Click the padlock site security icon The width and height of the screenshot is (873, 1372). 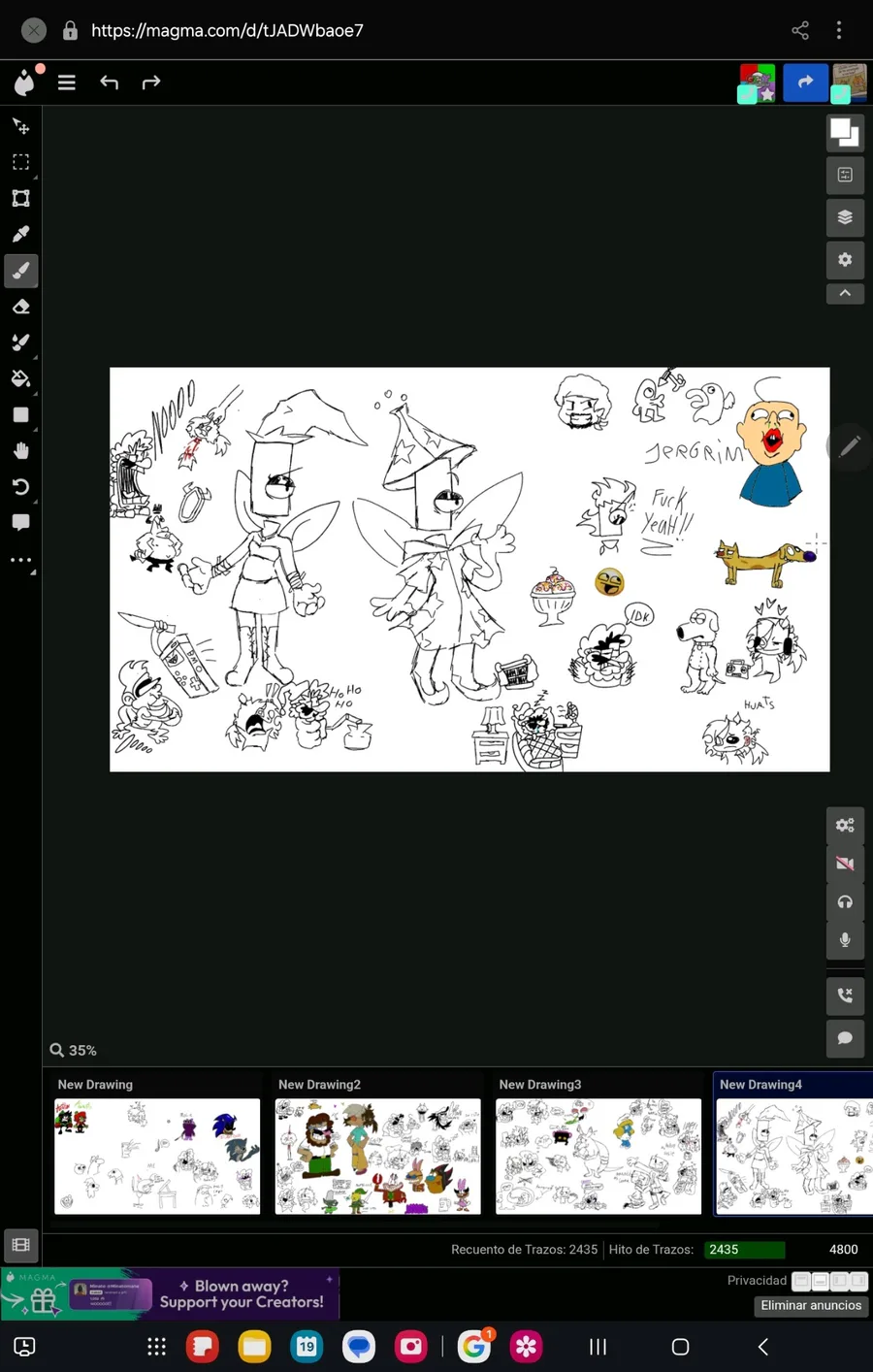[70, 30]
